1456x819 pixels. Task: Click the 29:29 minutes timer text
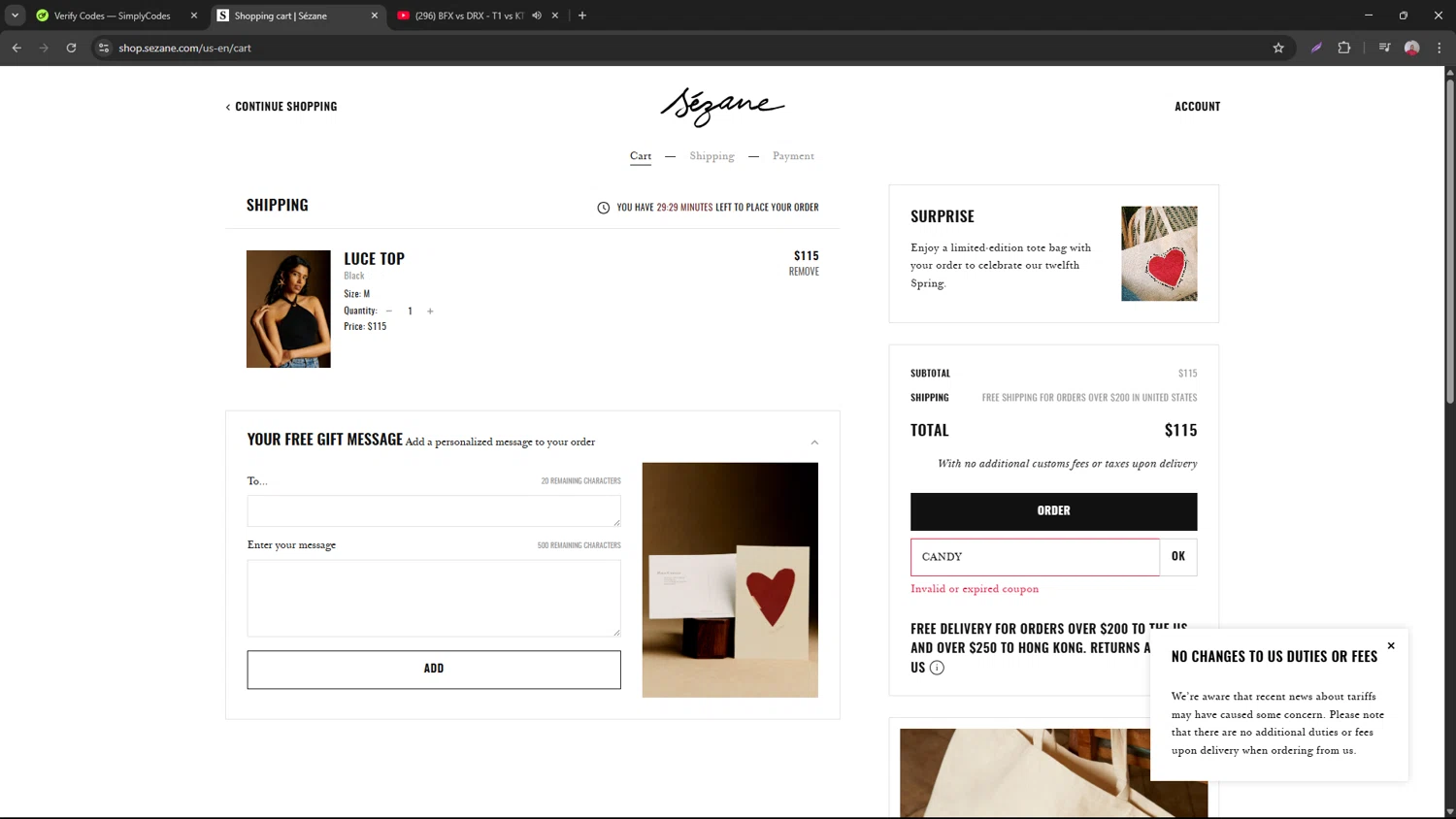(x=684, y=208)
